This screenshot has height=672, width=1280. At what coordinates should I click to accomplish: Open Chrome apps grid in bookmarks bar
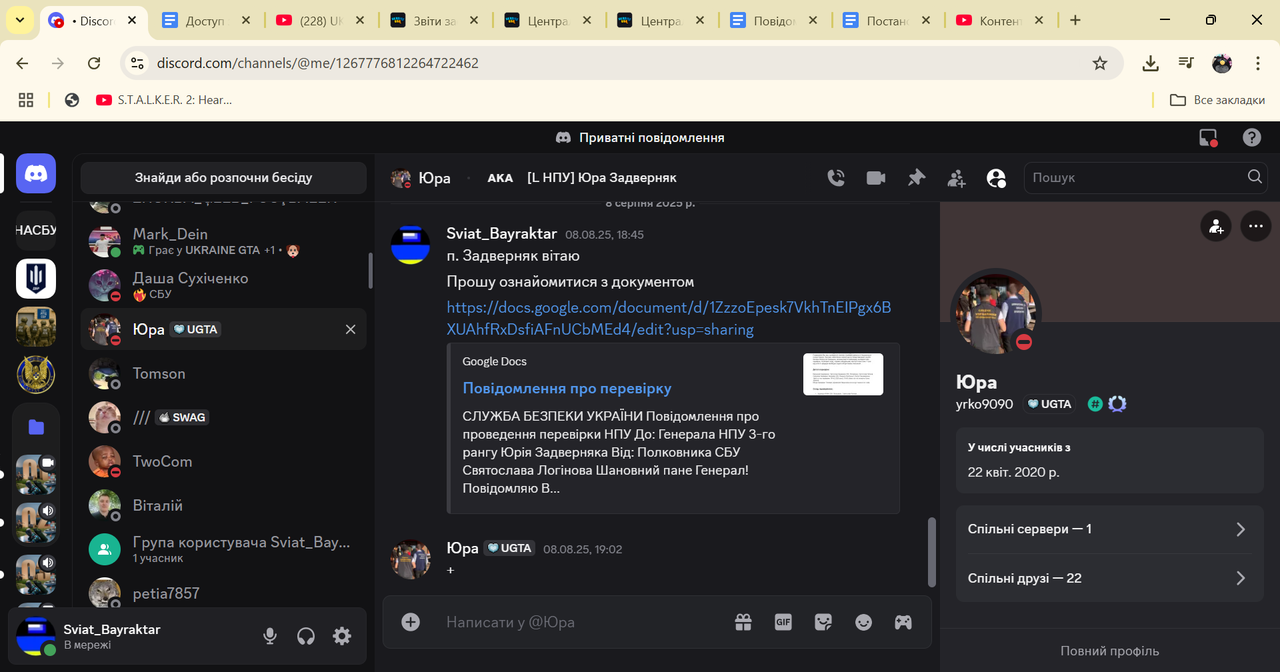(26, 100)
